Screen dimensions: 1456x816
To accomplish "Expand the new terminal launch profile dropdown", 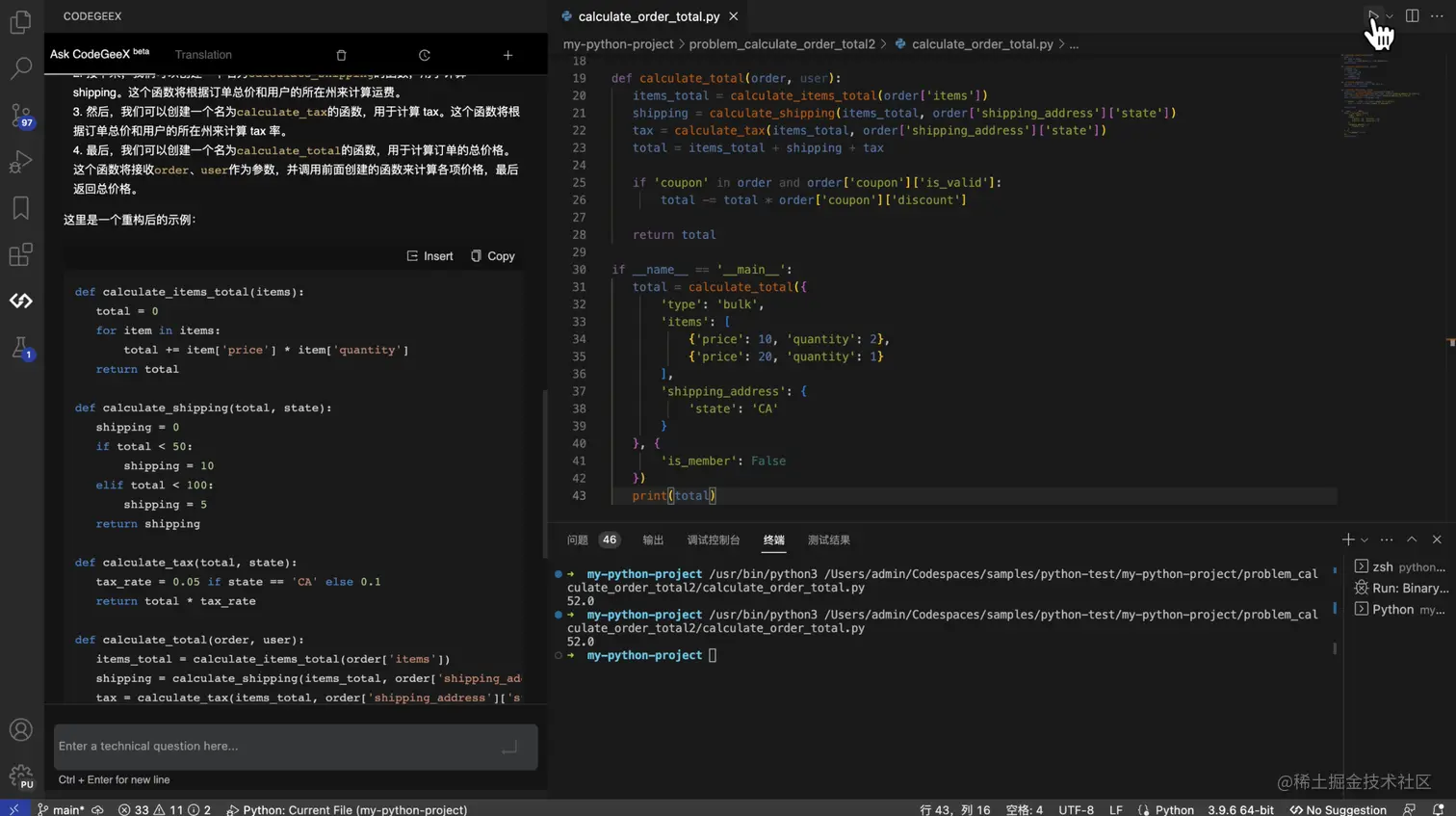I will tap(1365, 540).
